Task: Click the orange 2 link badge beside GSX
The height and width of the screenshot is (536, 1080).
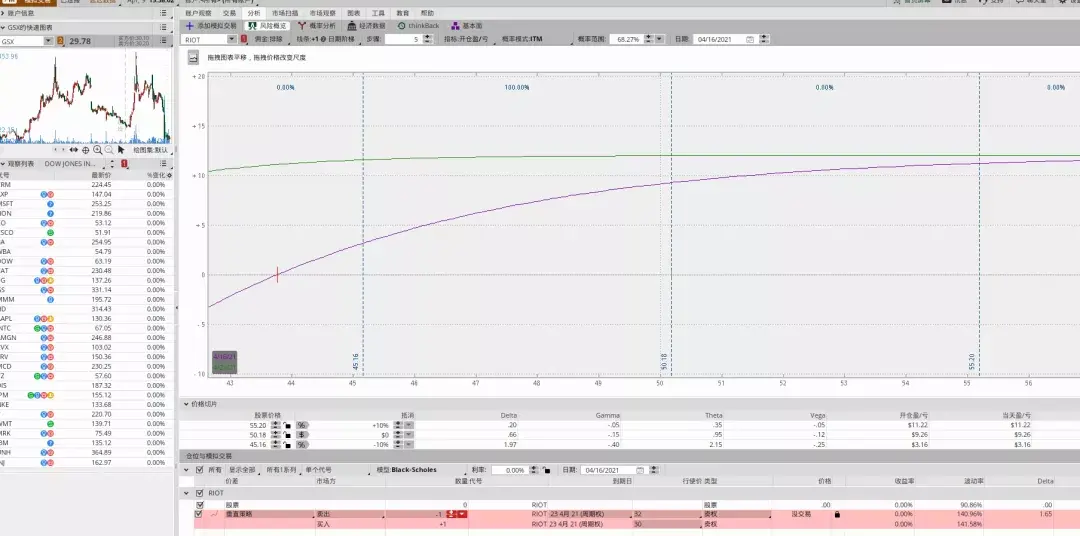Action: click(x=60, y=41)
